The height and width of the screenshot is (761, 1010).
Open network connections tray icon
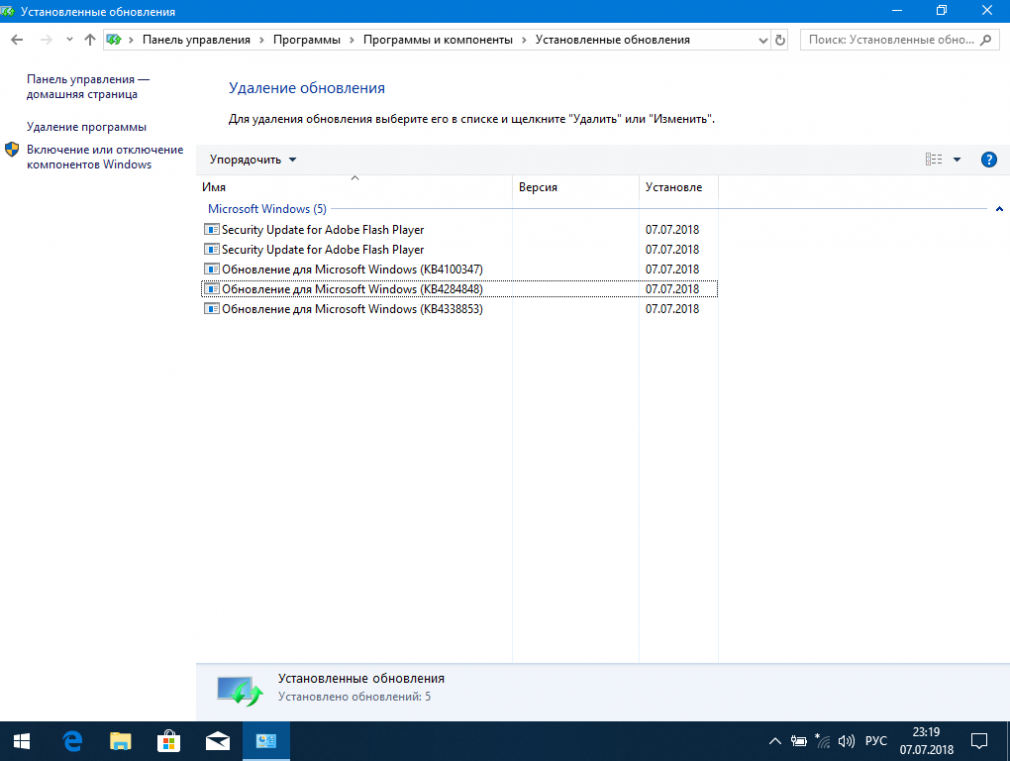coord(823,742)
